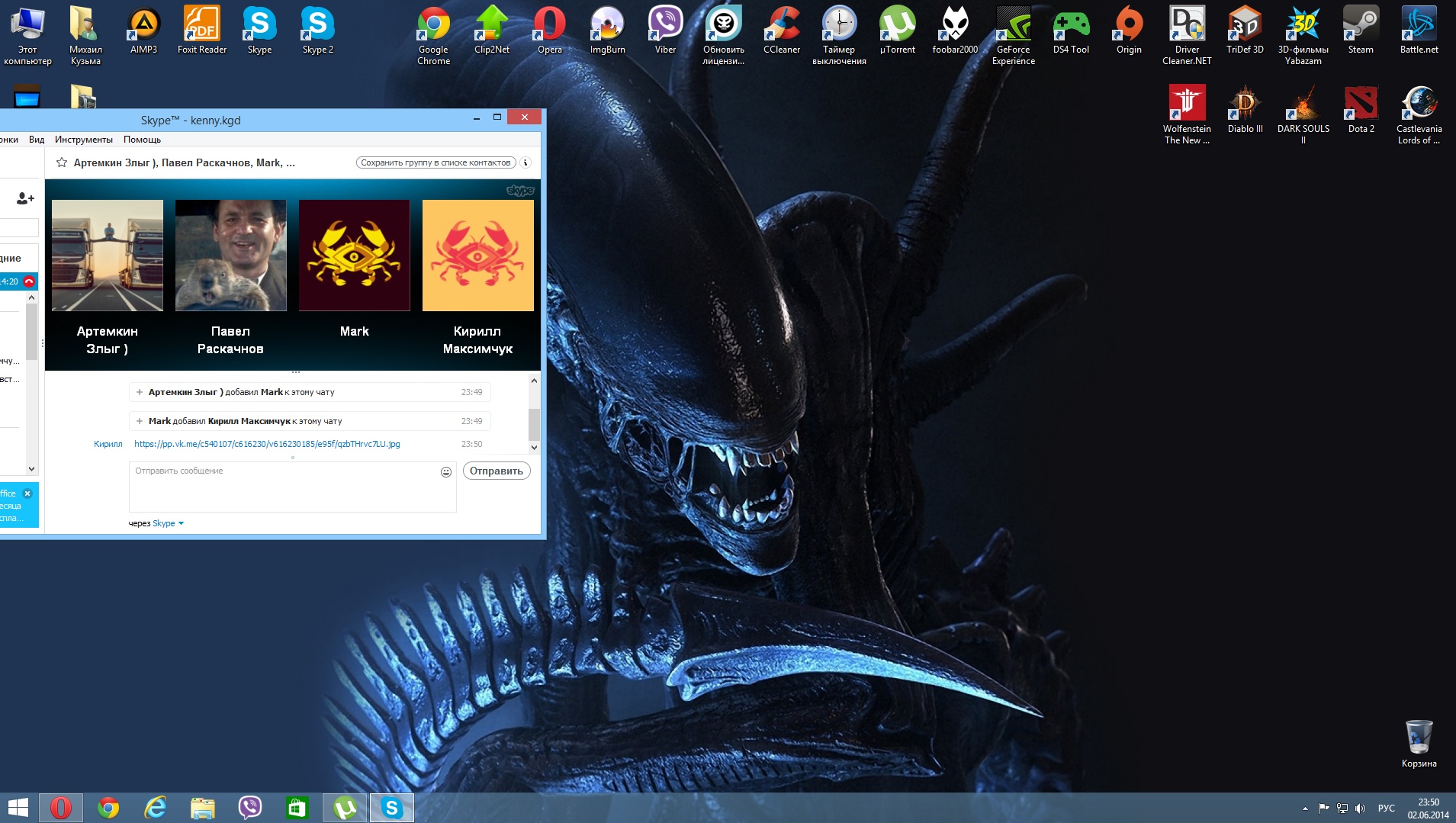The image size is (1456, 823).
Task: Open the emoticon picker in message box
Action: pyautogui.click(x=446, y=472)
